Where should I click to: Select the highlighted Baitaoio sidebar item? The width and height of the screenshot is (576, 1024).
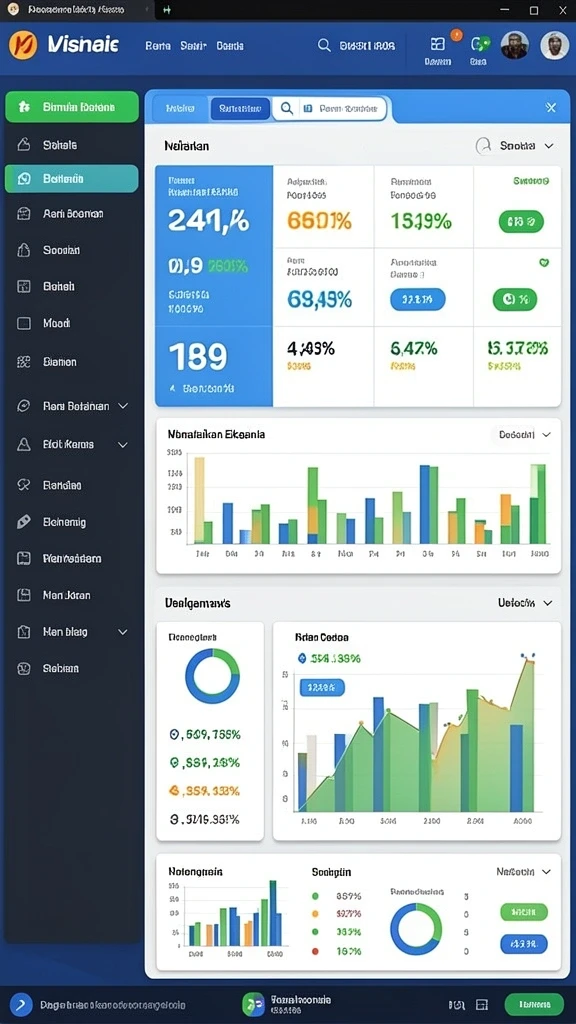71,178
